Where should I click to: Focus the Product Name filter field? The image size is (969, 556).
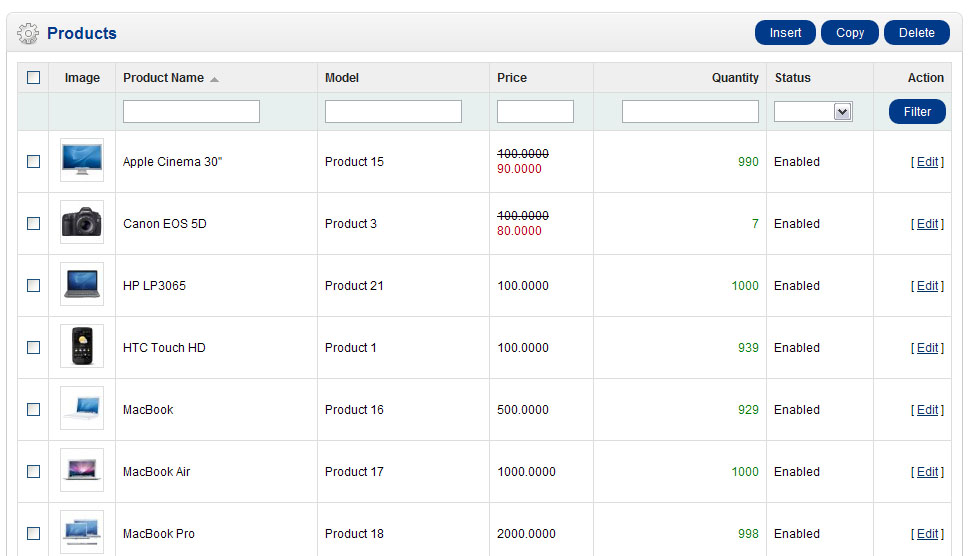coord(191,112)
